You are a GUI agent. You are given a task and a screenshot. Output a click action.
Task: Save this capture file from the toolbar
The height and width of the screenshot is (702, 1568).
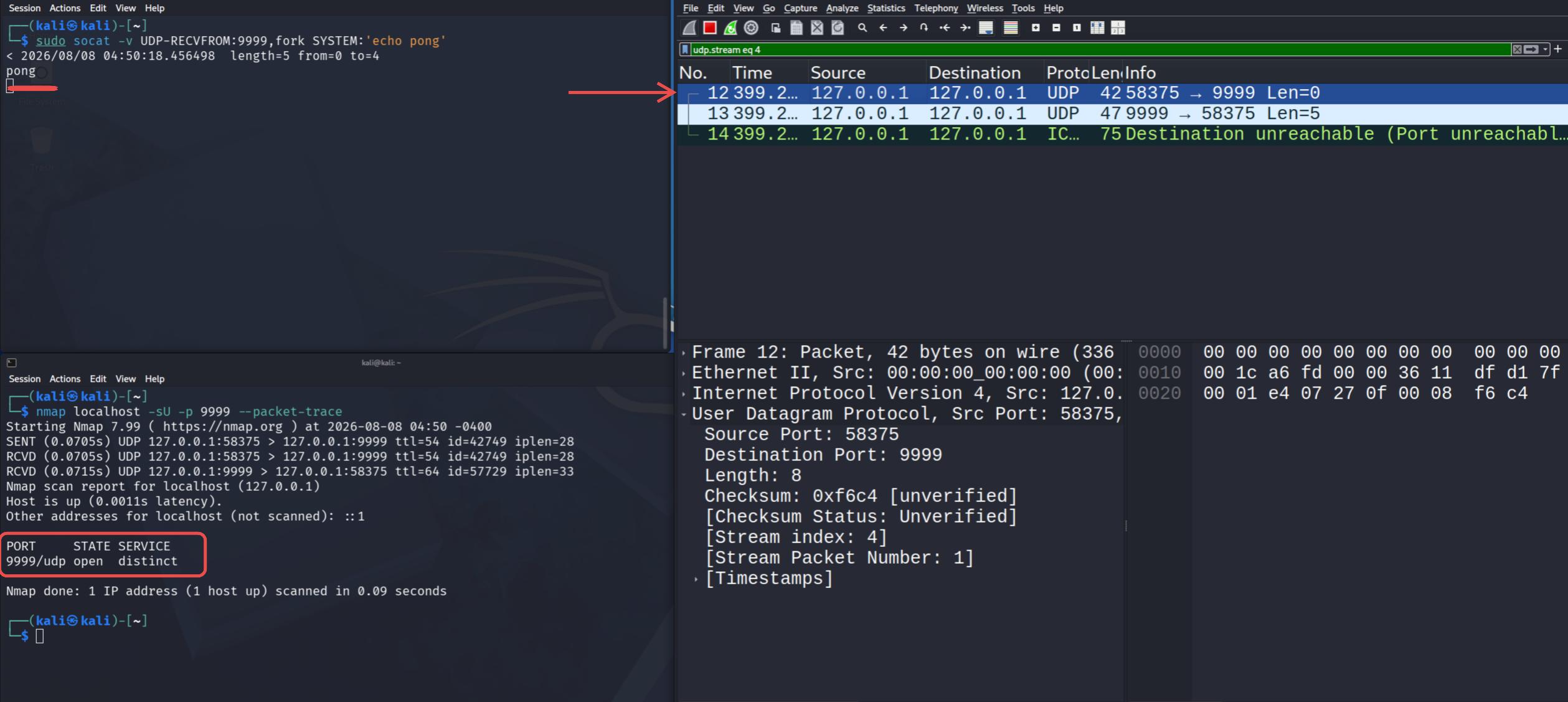[x=796, y=27]
